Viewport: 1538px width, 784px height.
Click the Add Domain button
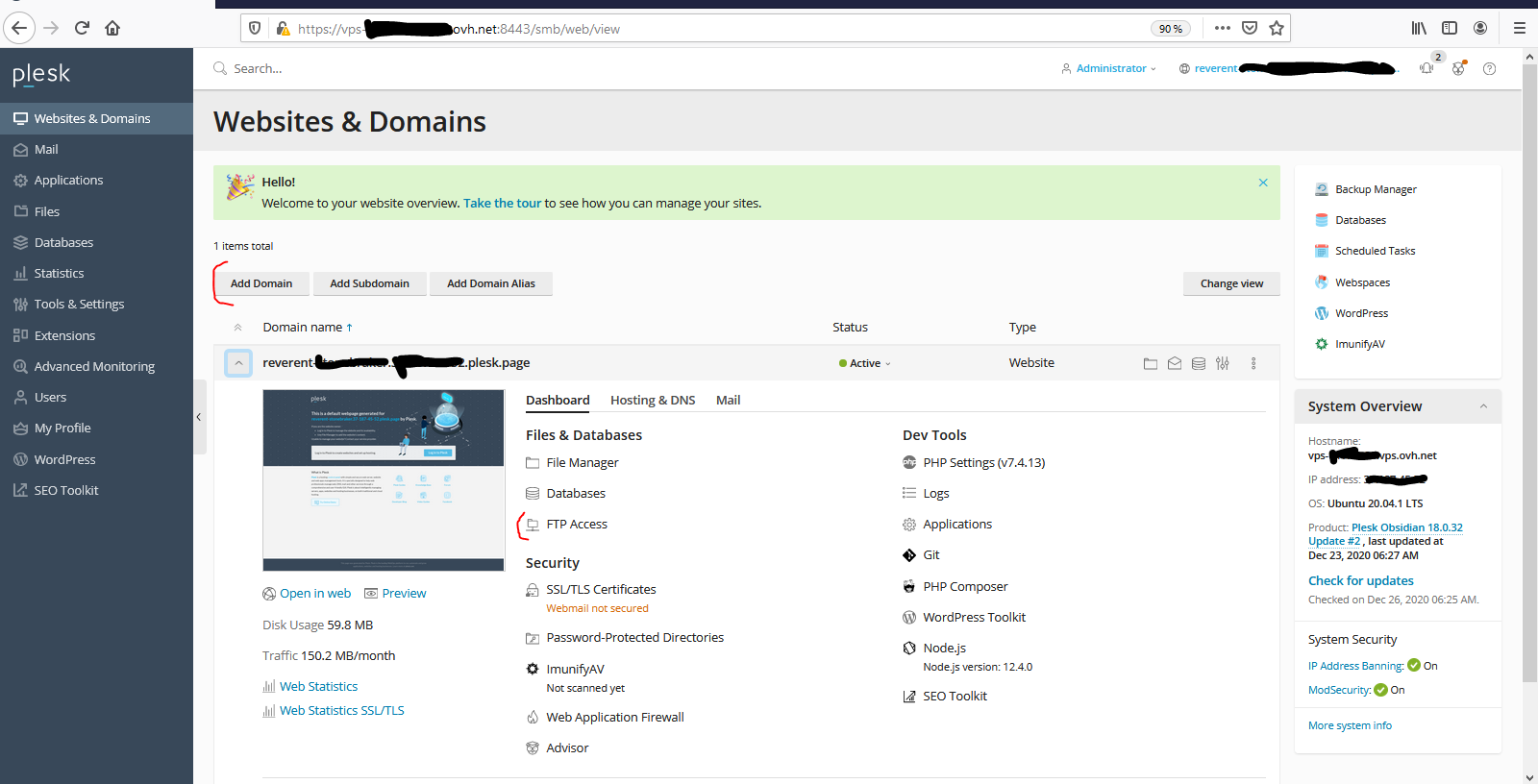(261, 283)
